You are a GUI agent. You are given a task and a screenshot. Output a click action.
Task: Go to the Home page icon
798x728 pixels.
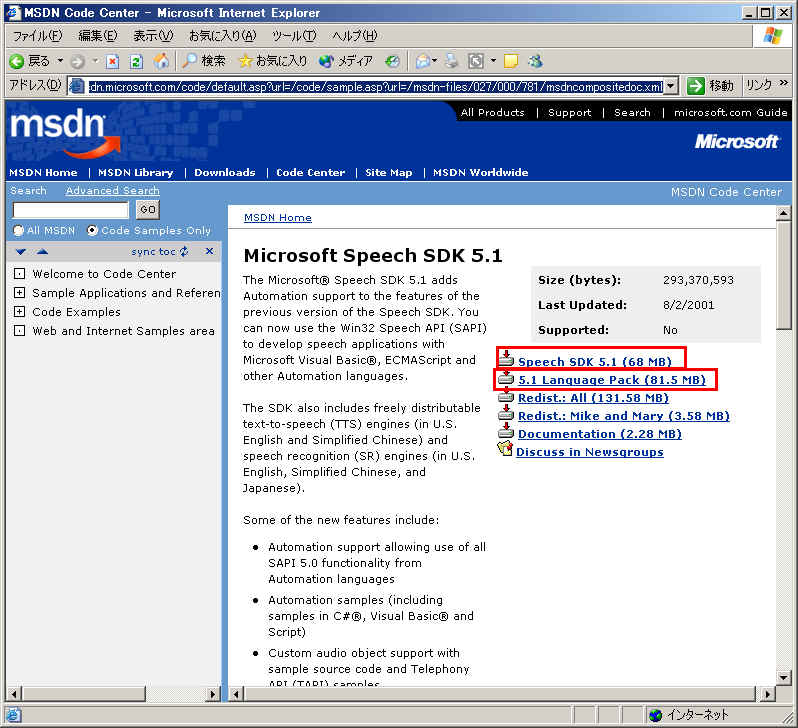161,62
